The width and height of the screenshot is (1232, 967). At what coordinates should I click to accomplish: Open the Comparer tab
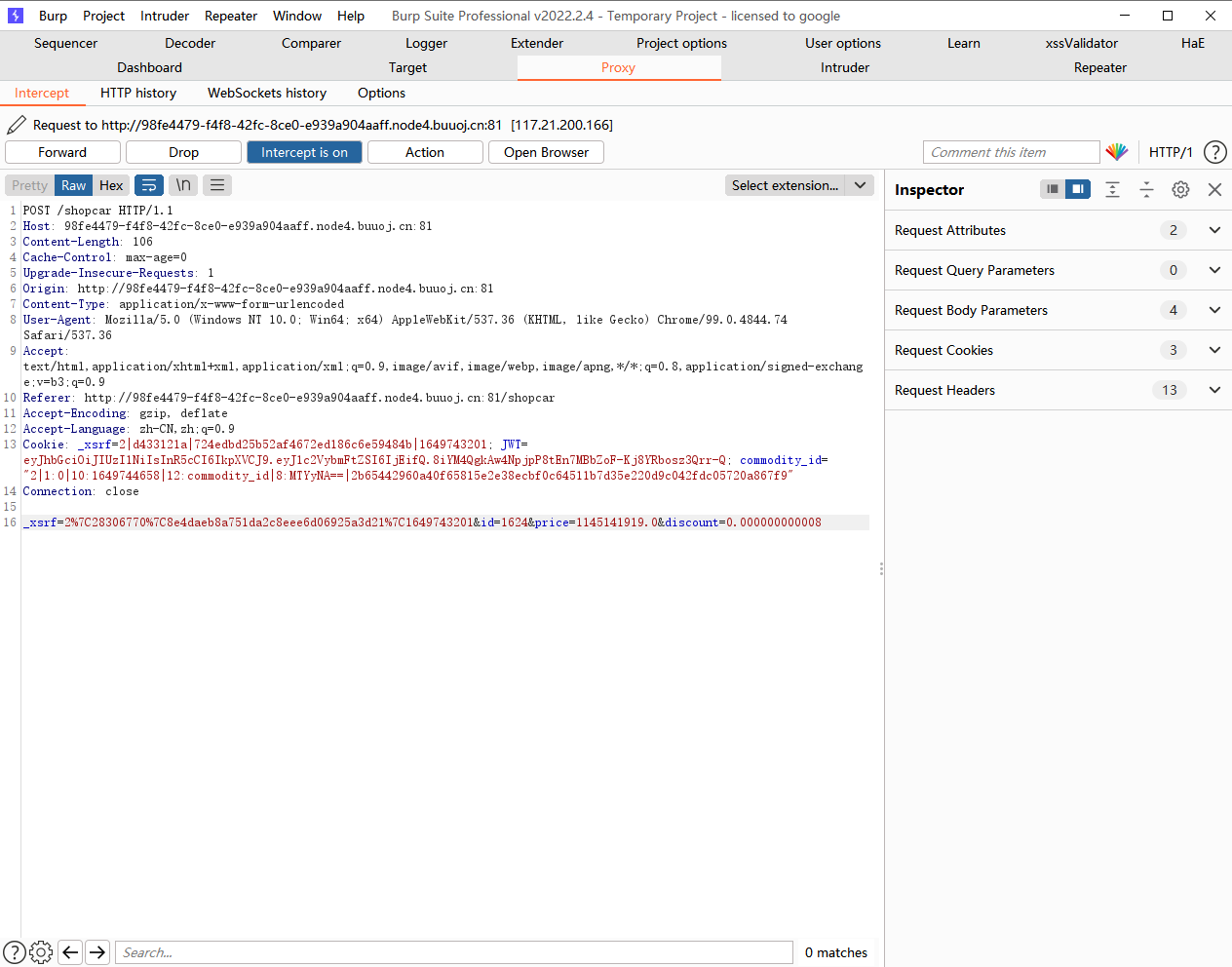[311, 43]
